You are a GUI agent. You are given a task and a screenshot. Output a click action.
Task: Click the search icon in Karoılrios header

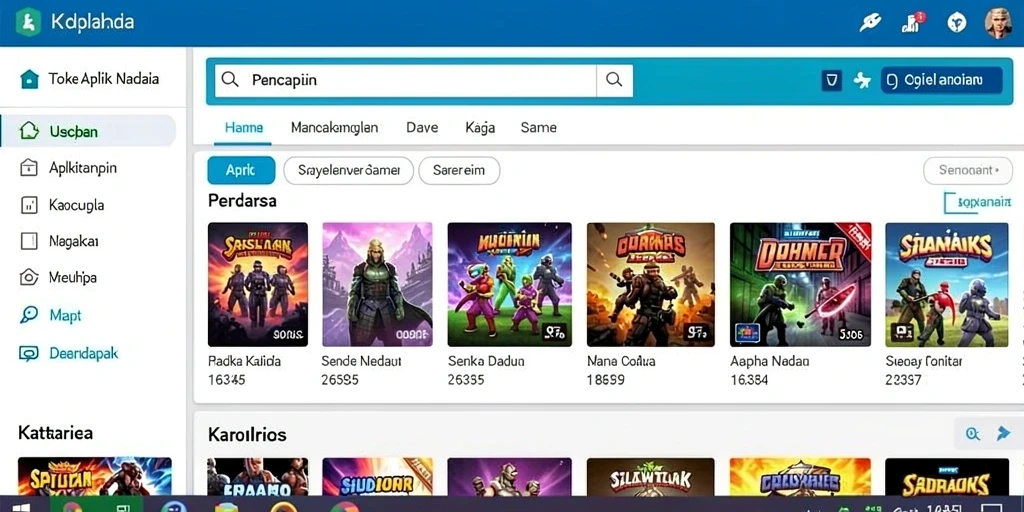973,433
